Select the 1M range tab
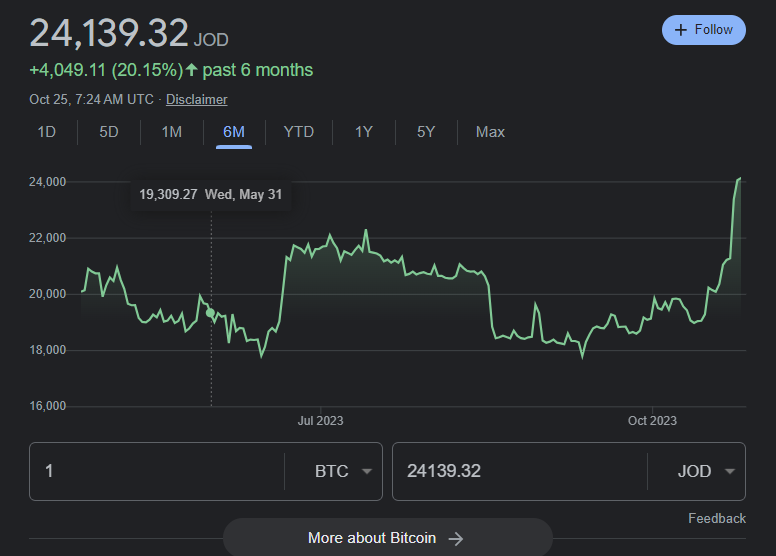The image size is (776, 556). coord(172,132)
